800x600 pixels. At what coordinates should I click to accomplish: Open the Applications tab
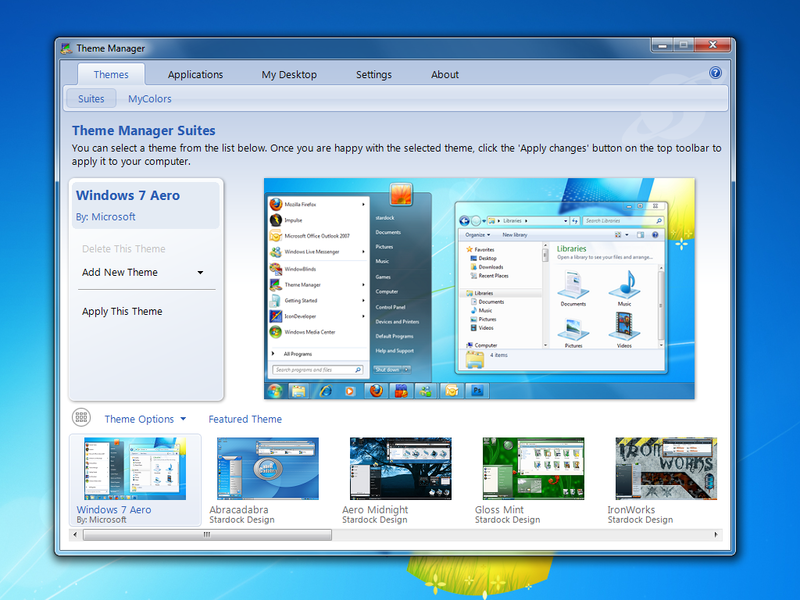(195, 74)
